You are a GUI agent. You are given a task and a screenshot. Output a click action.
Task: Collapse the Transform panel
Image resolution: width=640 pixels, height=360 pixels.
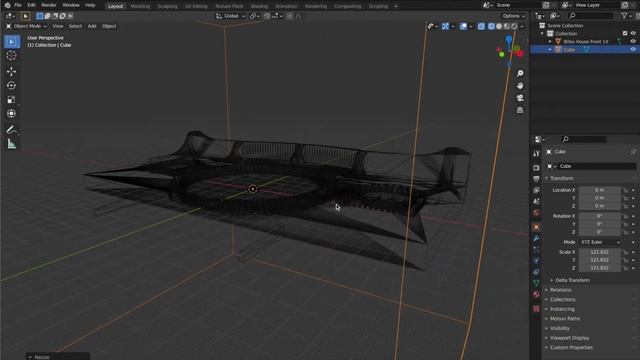(x=561, y=178)
